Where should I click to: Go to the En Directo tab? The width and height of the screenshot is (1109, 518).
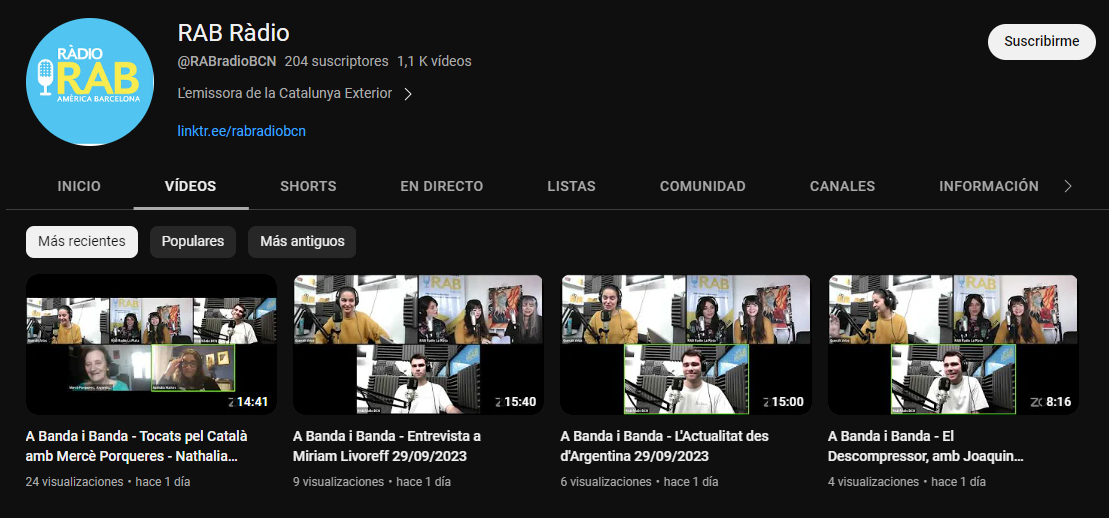tap(441, 186)
